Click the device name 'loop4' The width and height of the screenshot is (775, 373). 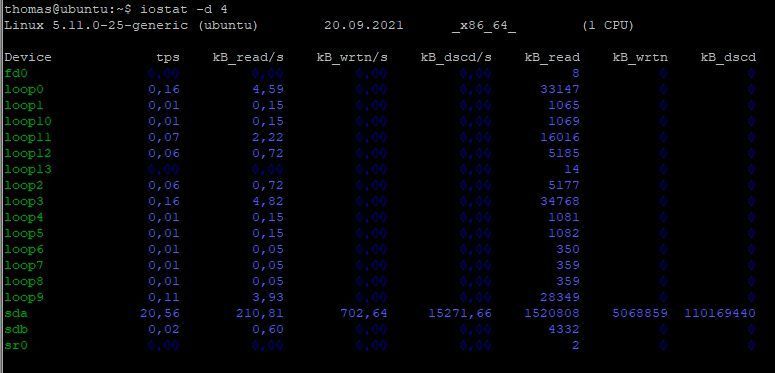24,217
